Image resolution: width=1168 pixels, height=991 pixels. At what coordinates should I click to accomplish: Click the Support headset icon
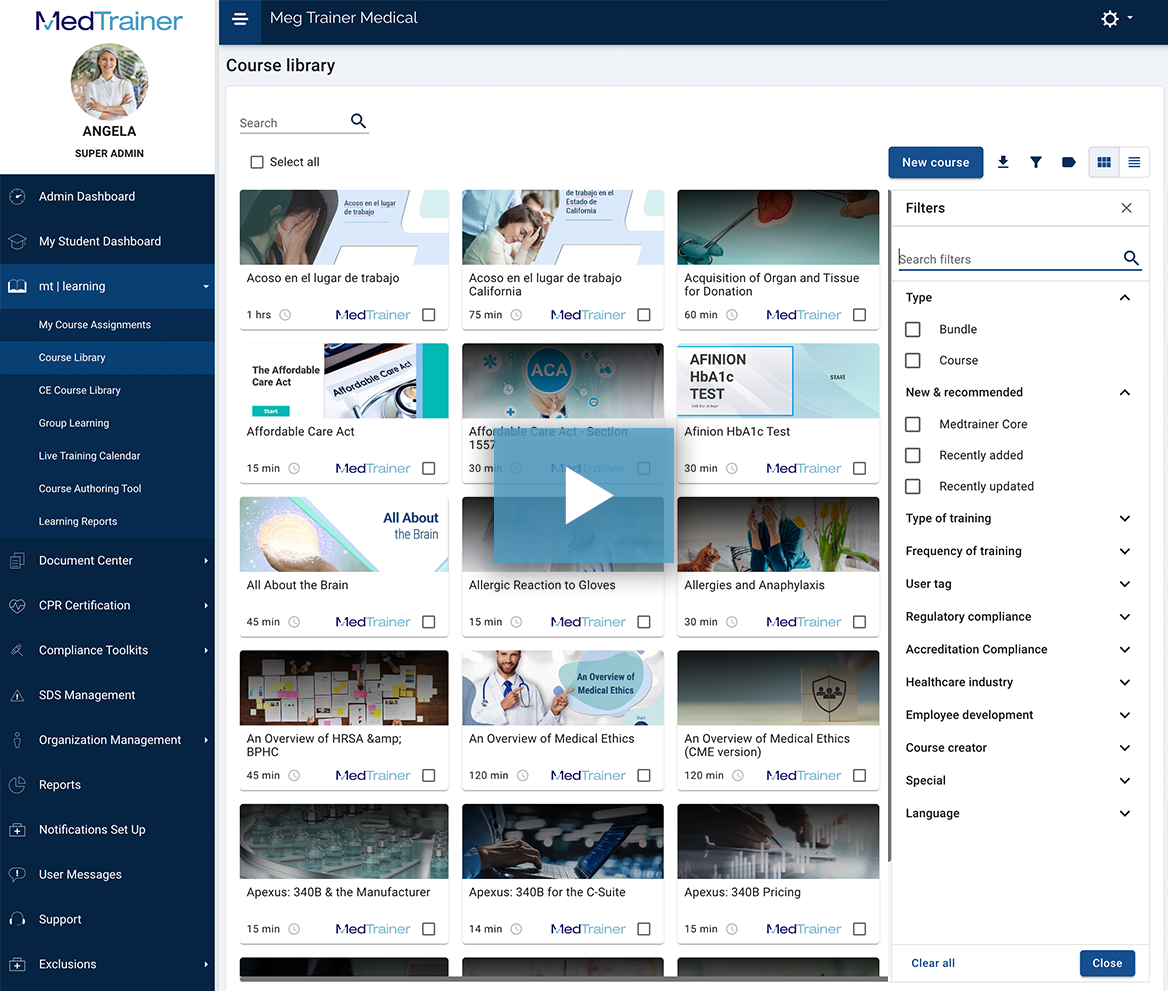[17, 919]
